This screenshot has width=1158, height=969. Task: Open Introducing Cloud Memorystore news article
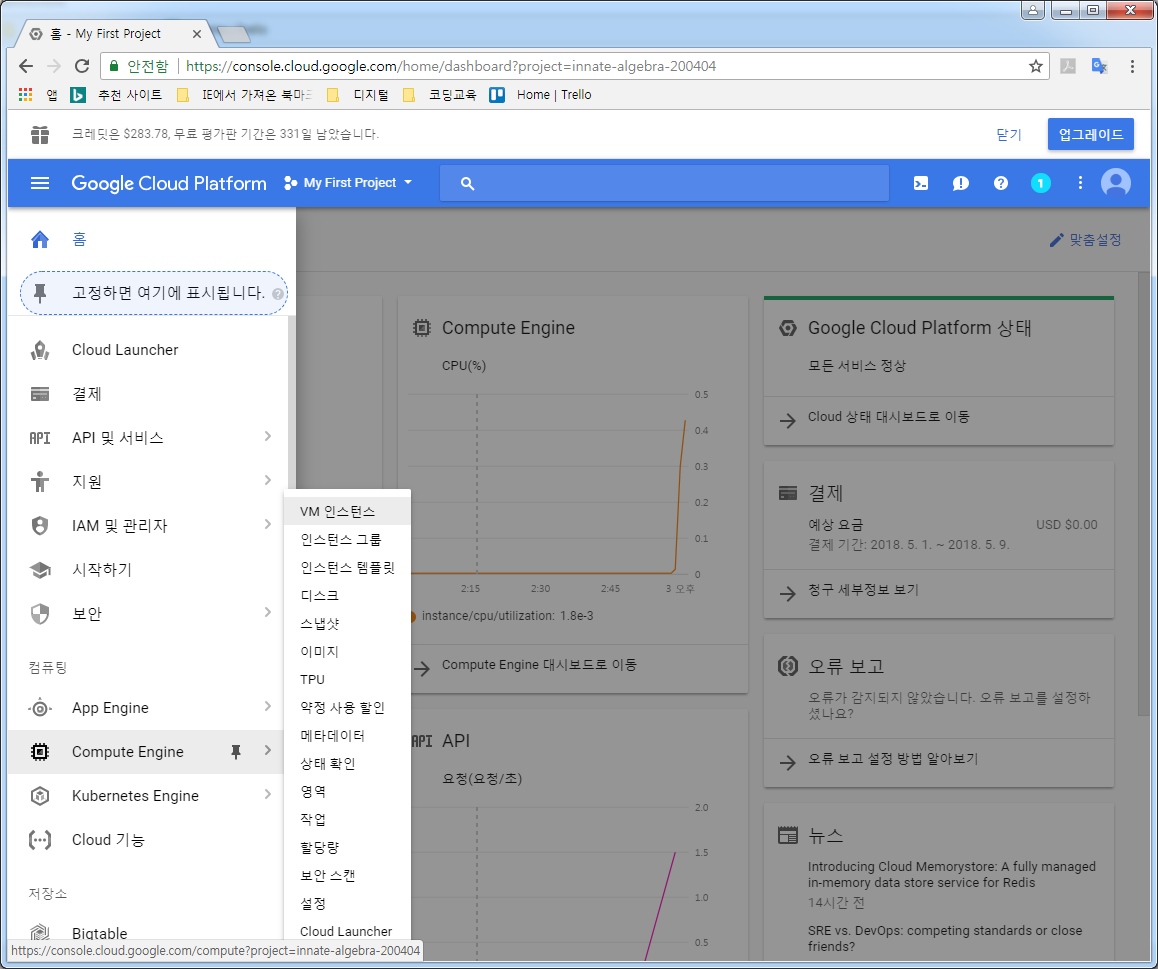click(x=951, y=874)
